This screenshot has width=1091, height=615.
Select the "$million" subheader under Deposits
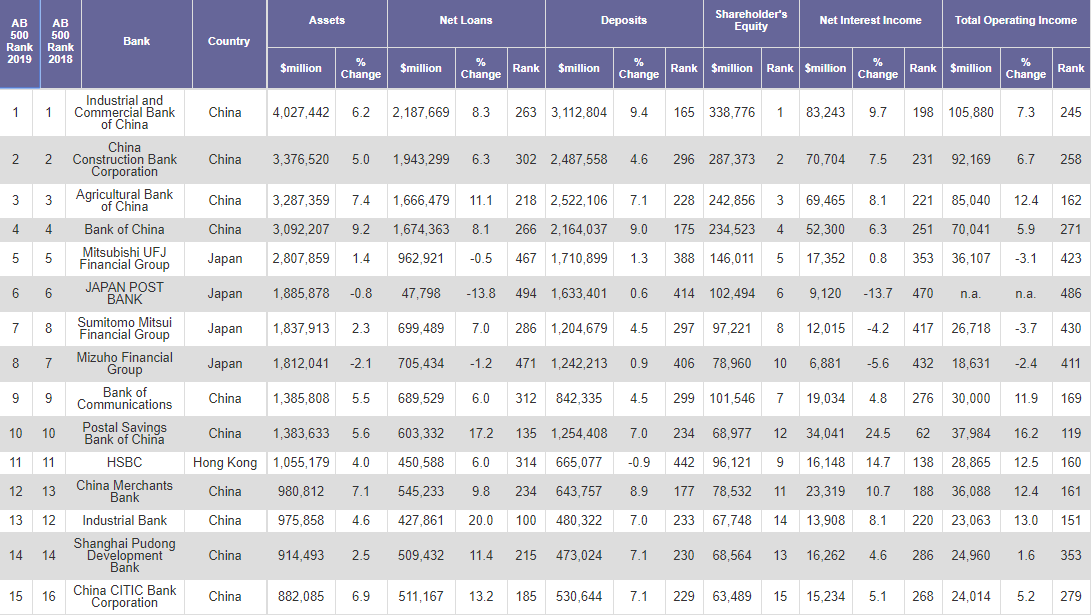(x=579, y=68)
